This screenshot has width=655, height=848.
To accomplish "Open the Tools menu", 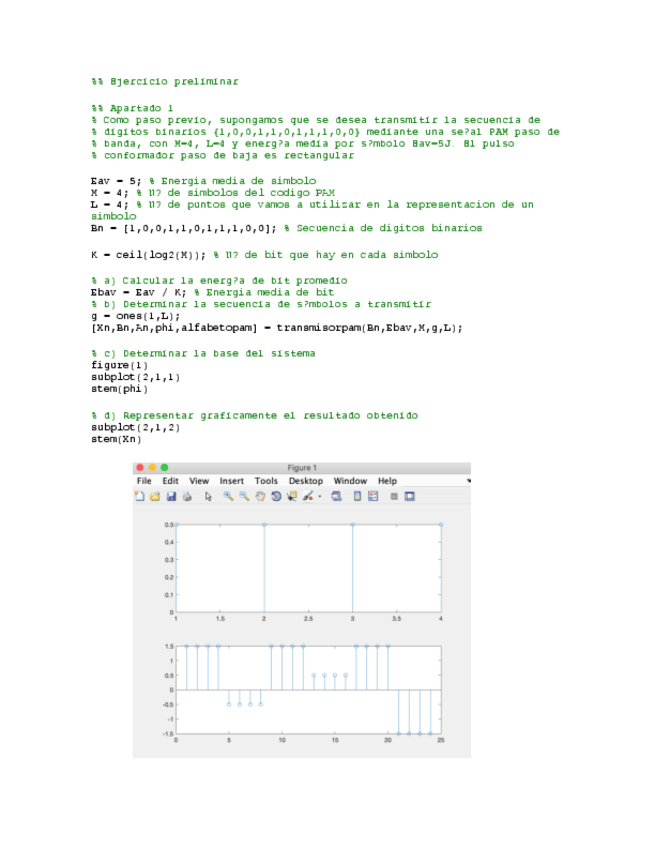I will tap(266, 481).
